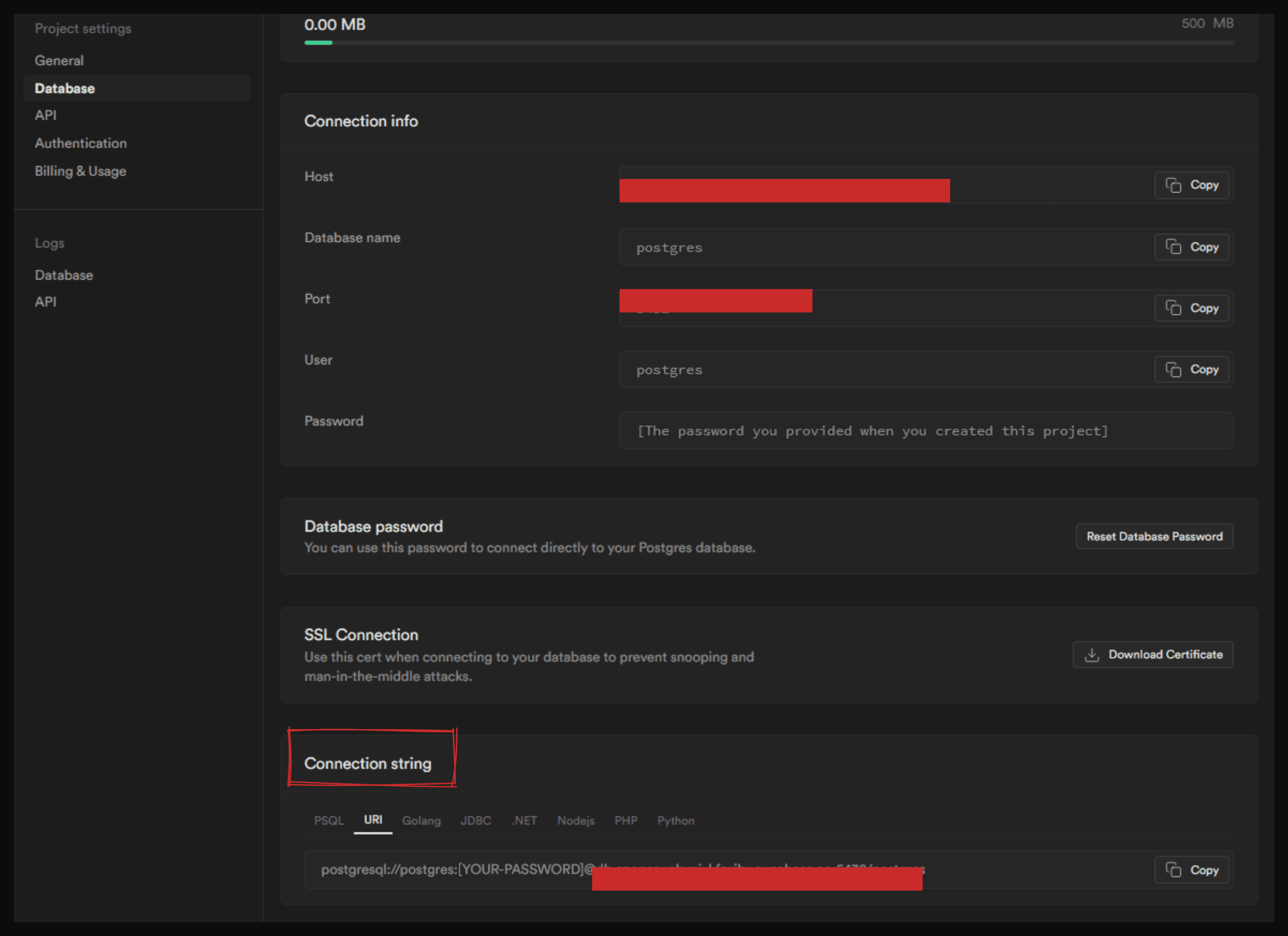Copy the Database name value
The image size is (1288, 936).
(x=1192, y=247)
